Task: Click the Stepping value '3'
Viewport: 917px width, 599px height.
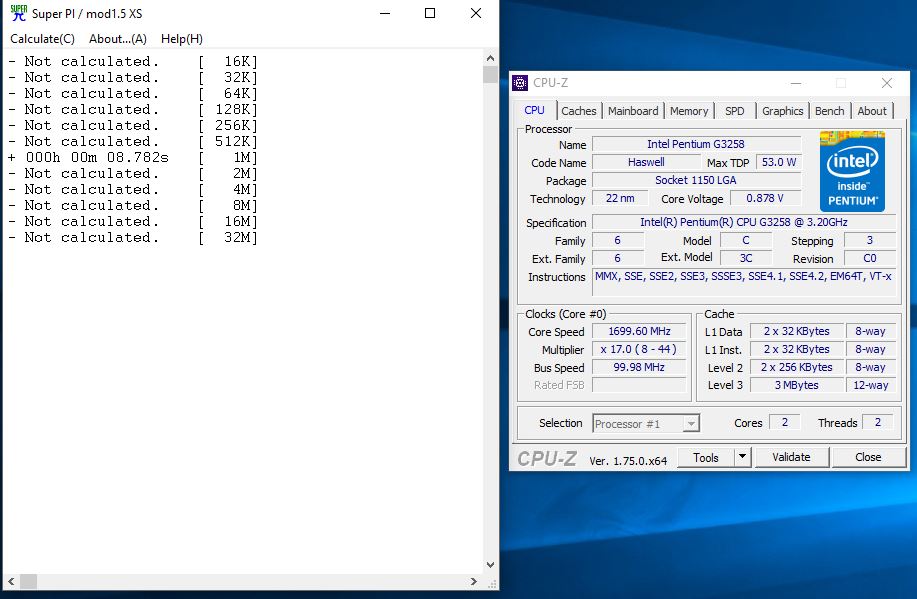Action: (x=870, y=240)
